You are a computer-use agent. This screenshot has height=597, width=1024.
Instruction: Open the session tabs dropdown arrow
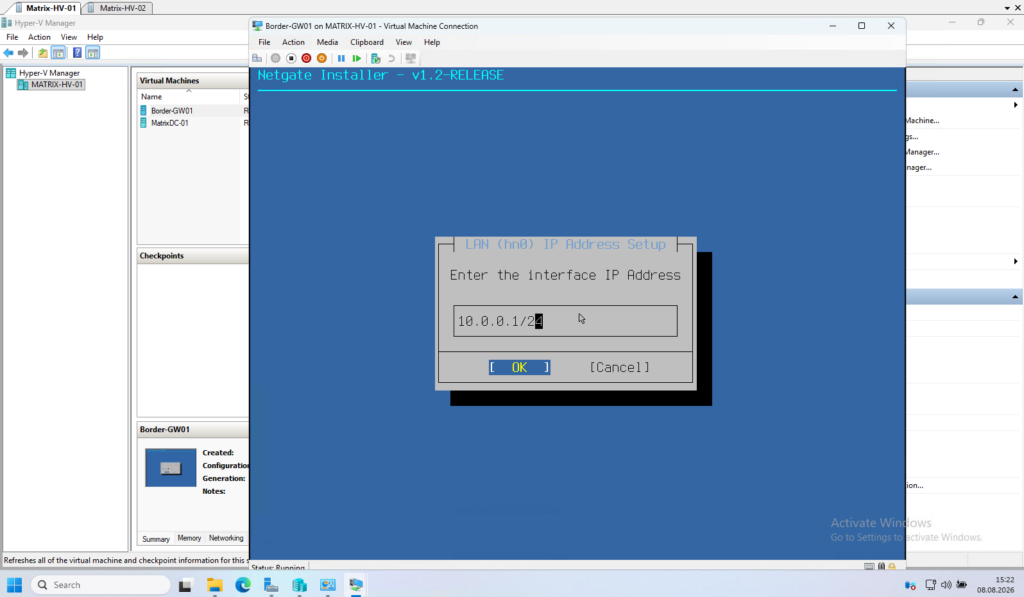[x=1007, y=8]
